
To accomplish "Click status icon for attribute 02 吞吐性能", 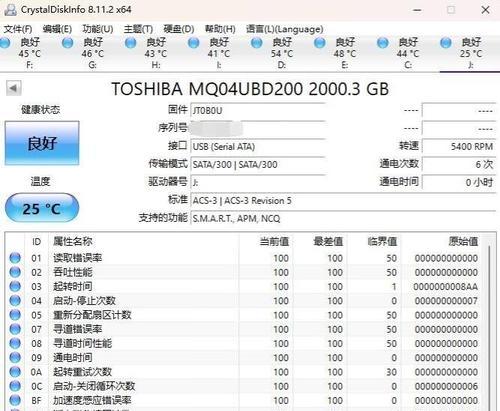I will point(15,272).
